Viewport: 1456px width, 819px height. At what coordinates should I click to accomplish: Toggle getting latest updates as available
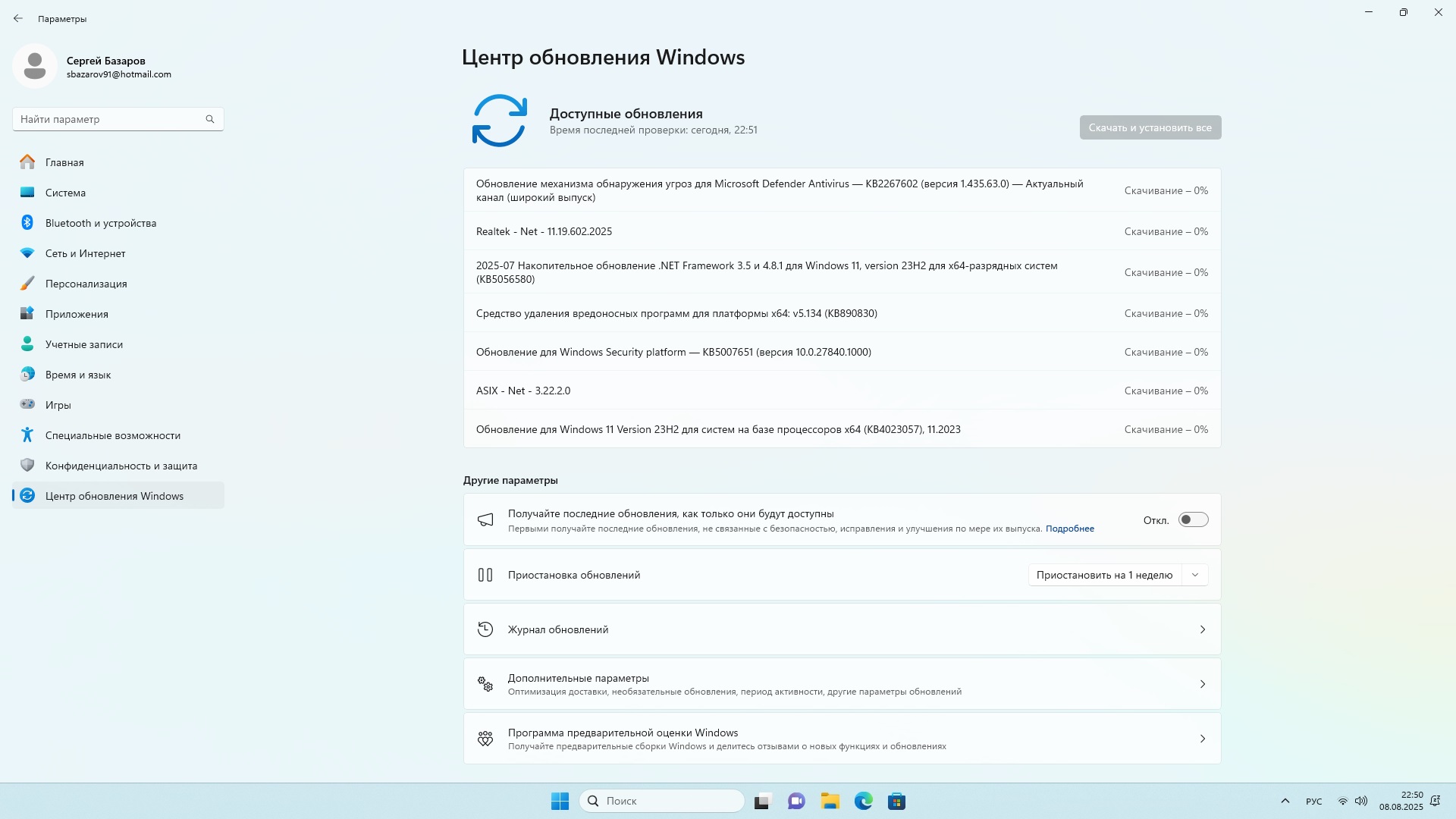click(x=1192, y=520)
